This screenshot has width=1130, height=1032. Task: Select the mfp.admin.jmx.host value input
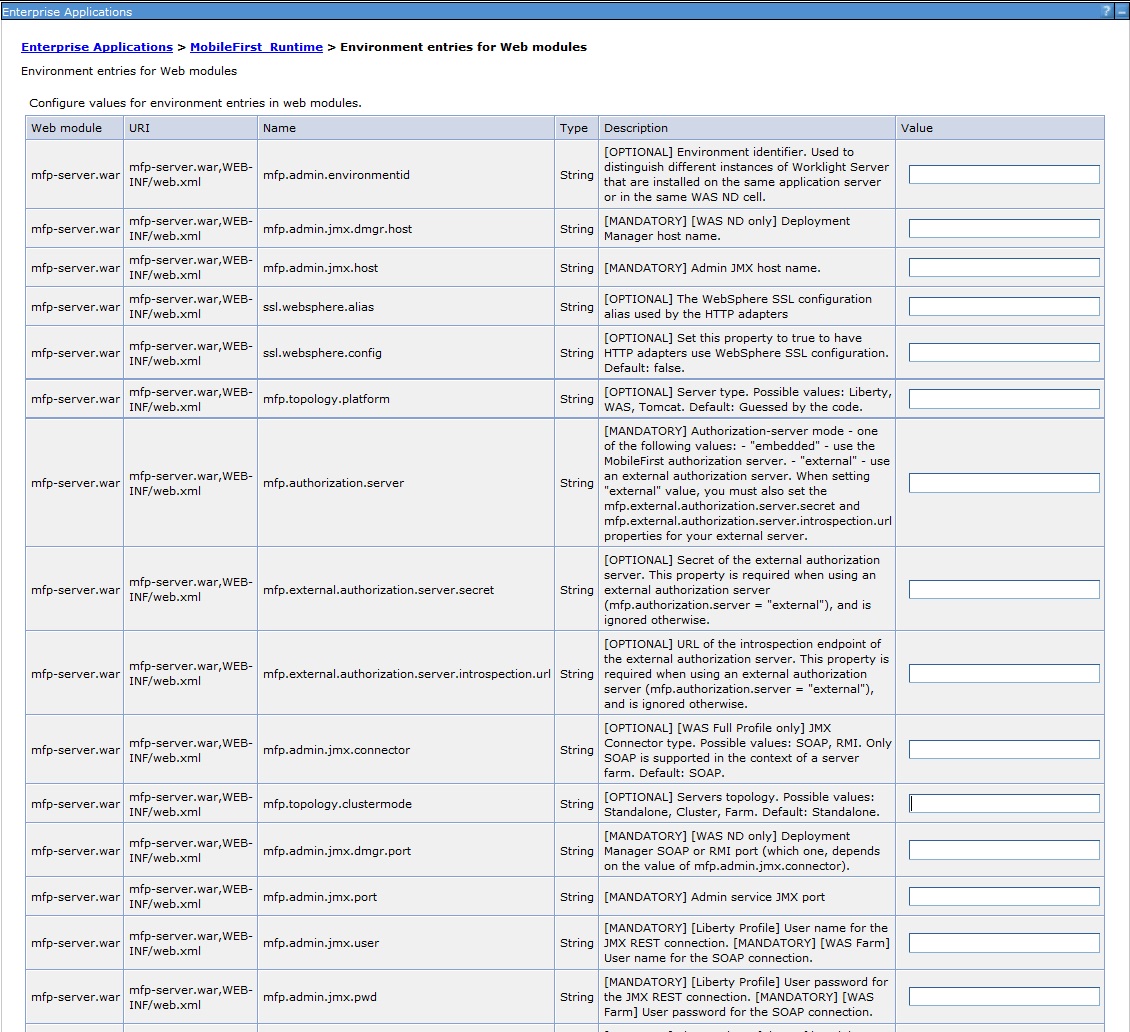tap(1004, 267)
